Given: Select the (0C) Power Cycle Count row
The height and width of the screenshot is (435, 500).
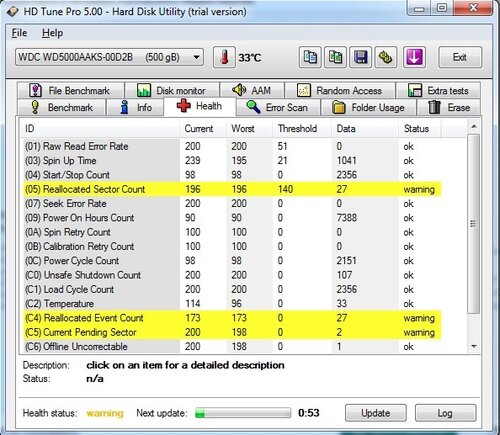Looking at the screenshot, I should click(232, 261).
